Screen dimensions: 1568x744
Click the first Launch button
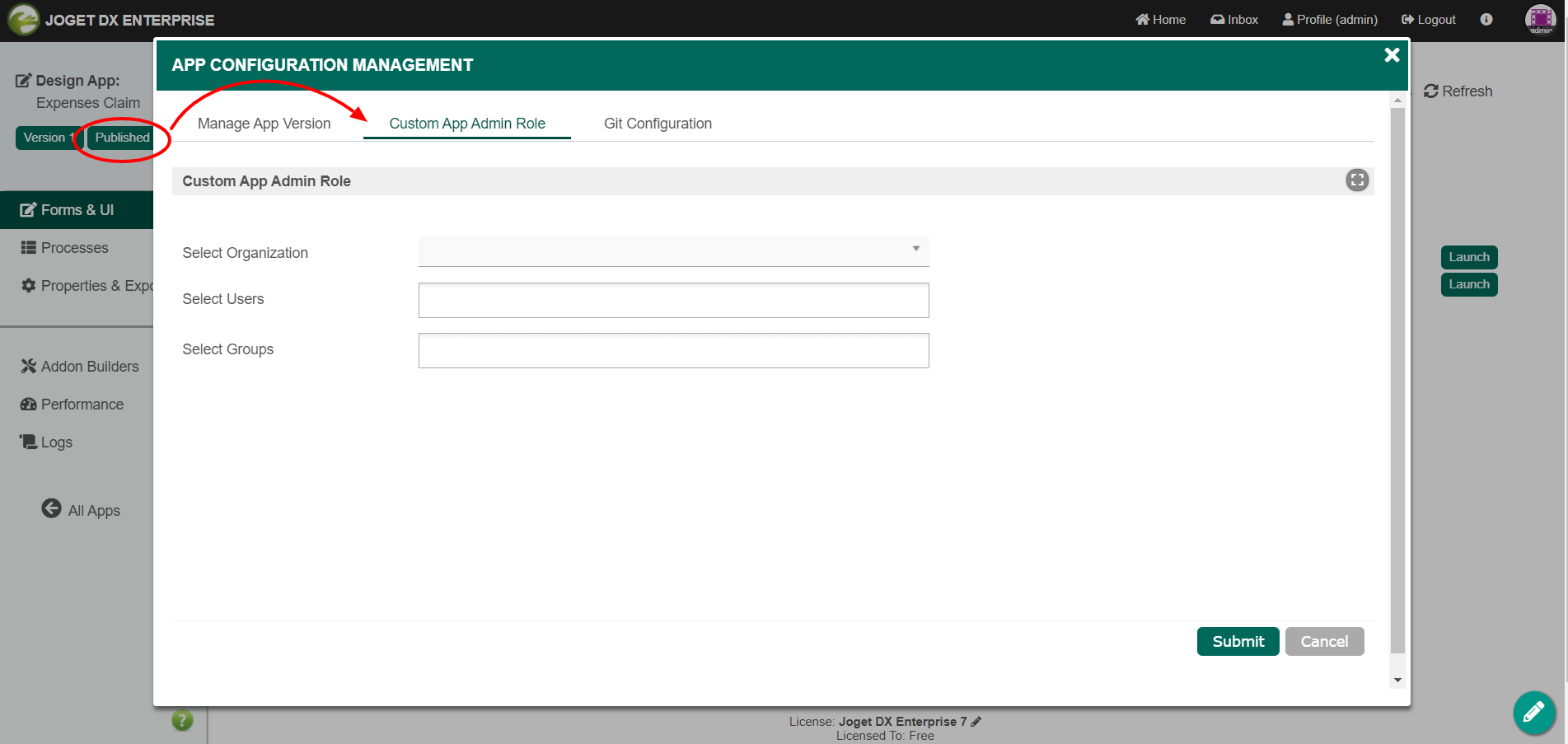pyautogui.click(x=1469, y=257)
